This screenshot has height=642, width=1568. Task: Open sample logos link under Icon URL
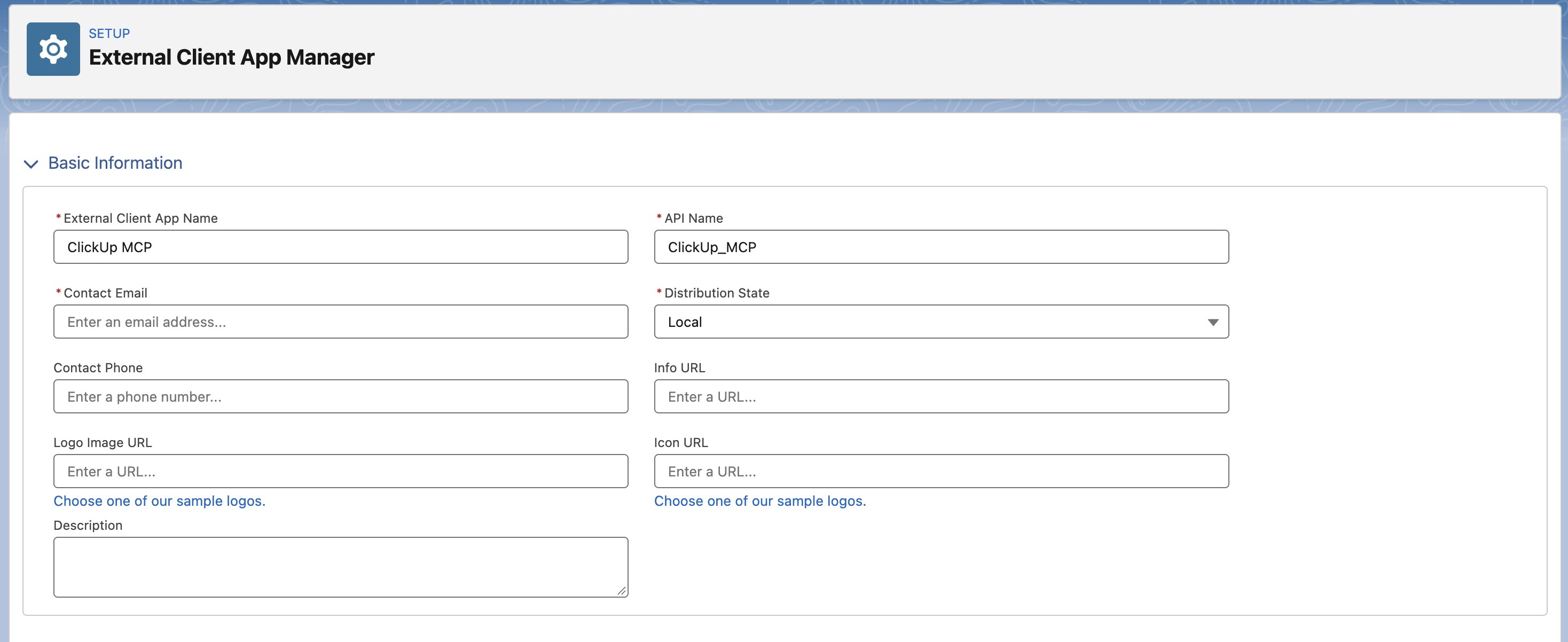(759, 501)
